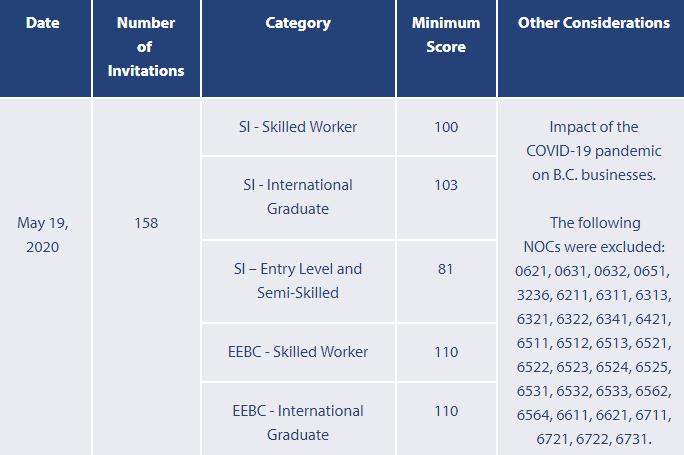Click the Other Considerations header
The height and width of the screenshot is (455, 684).
click(x=593, y=23)
